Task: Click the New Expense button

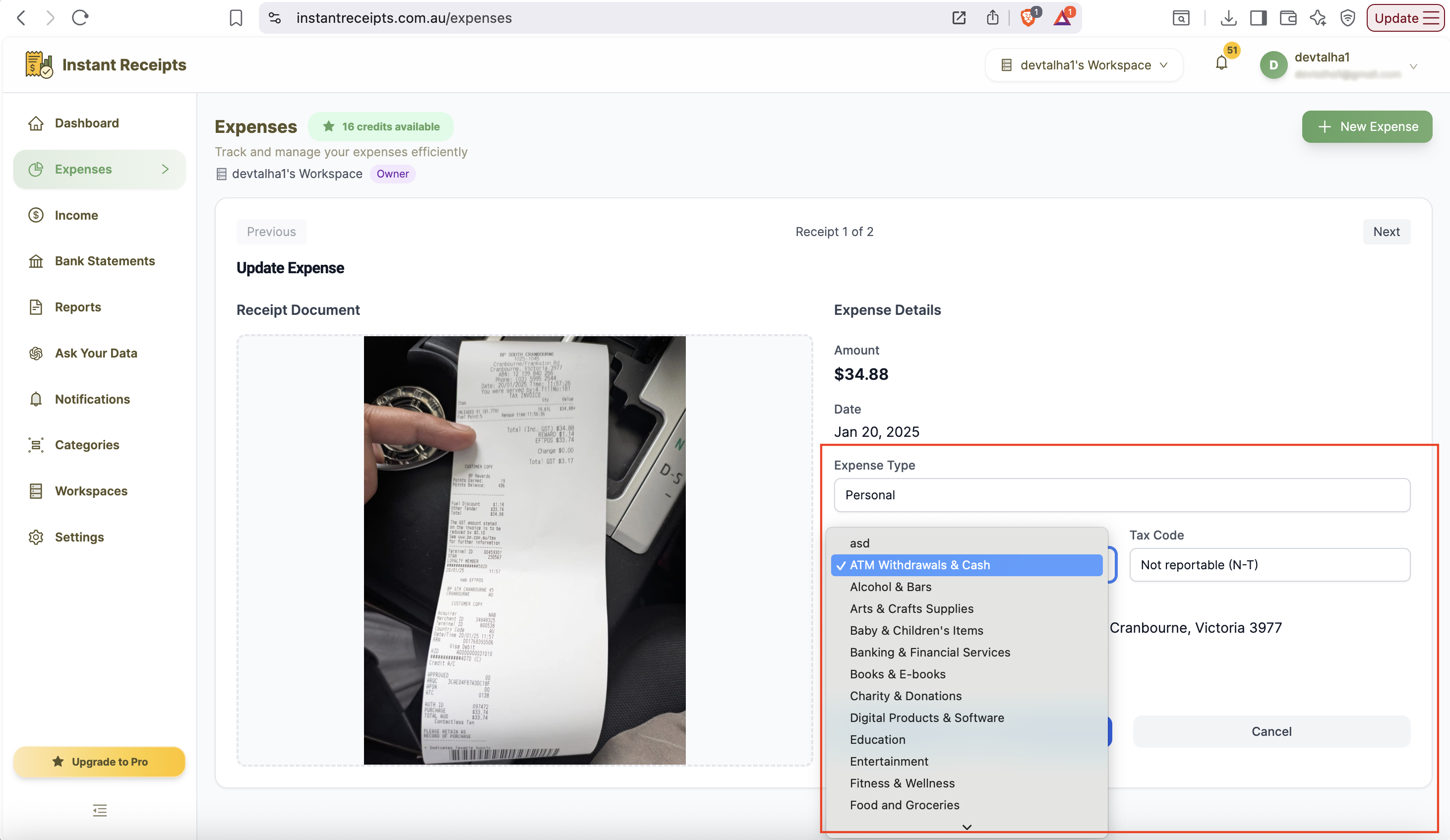Action: point(1367,126)
